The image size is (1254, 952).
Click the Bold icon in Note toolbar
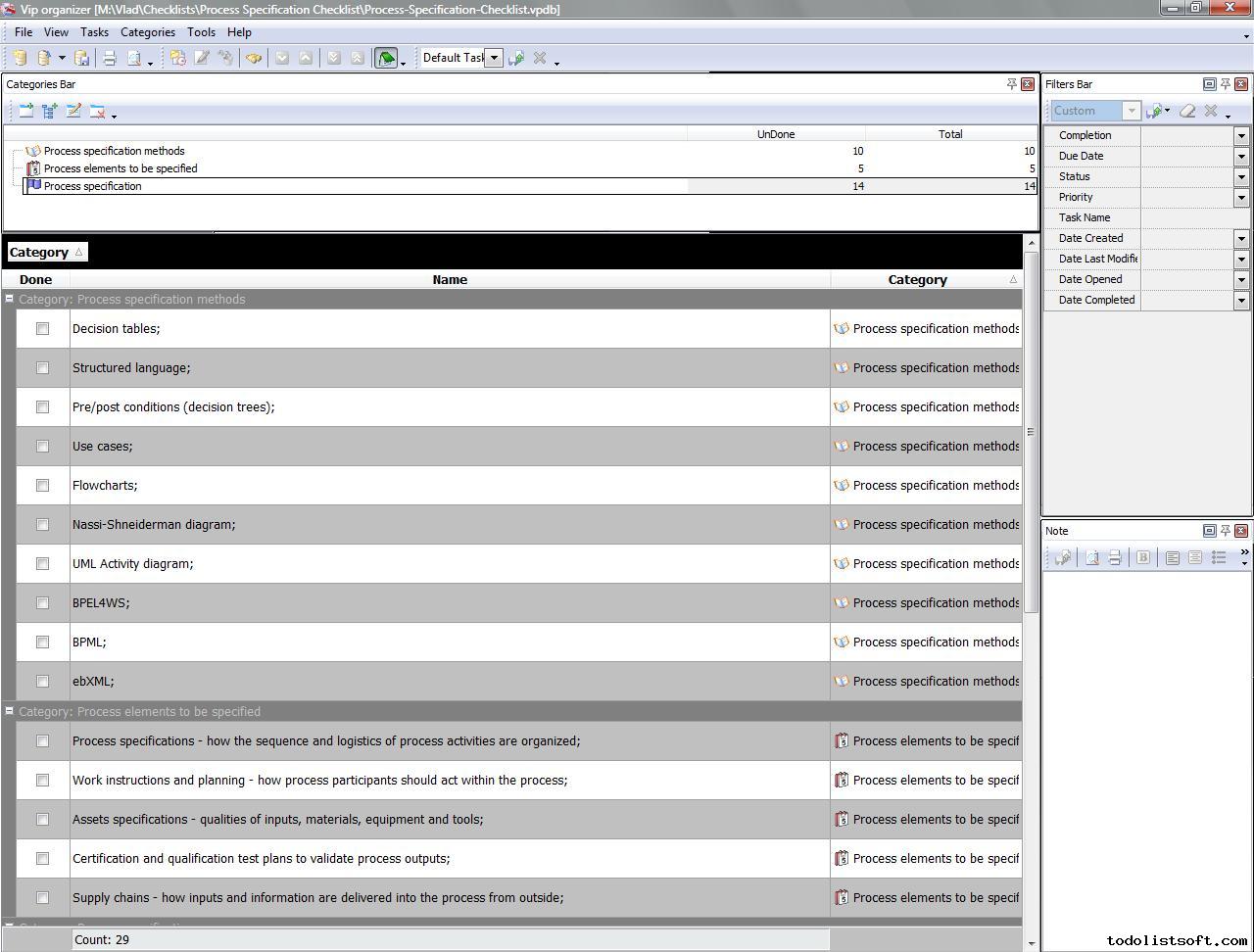coord(1142,557)
